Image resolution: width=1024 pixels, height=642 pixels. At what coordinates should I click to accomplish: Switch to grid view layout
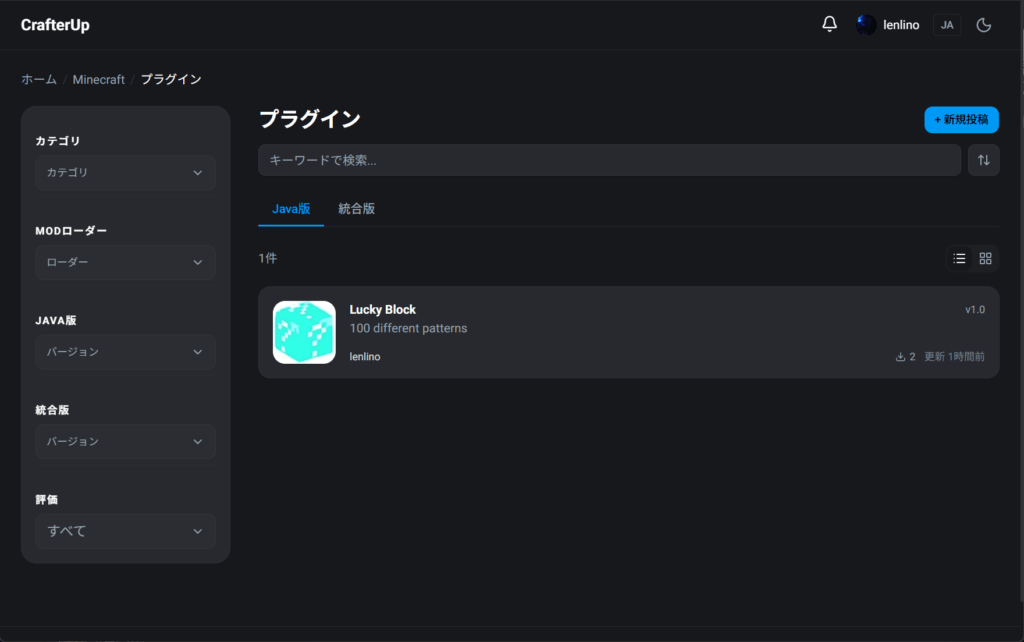985,258
